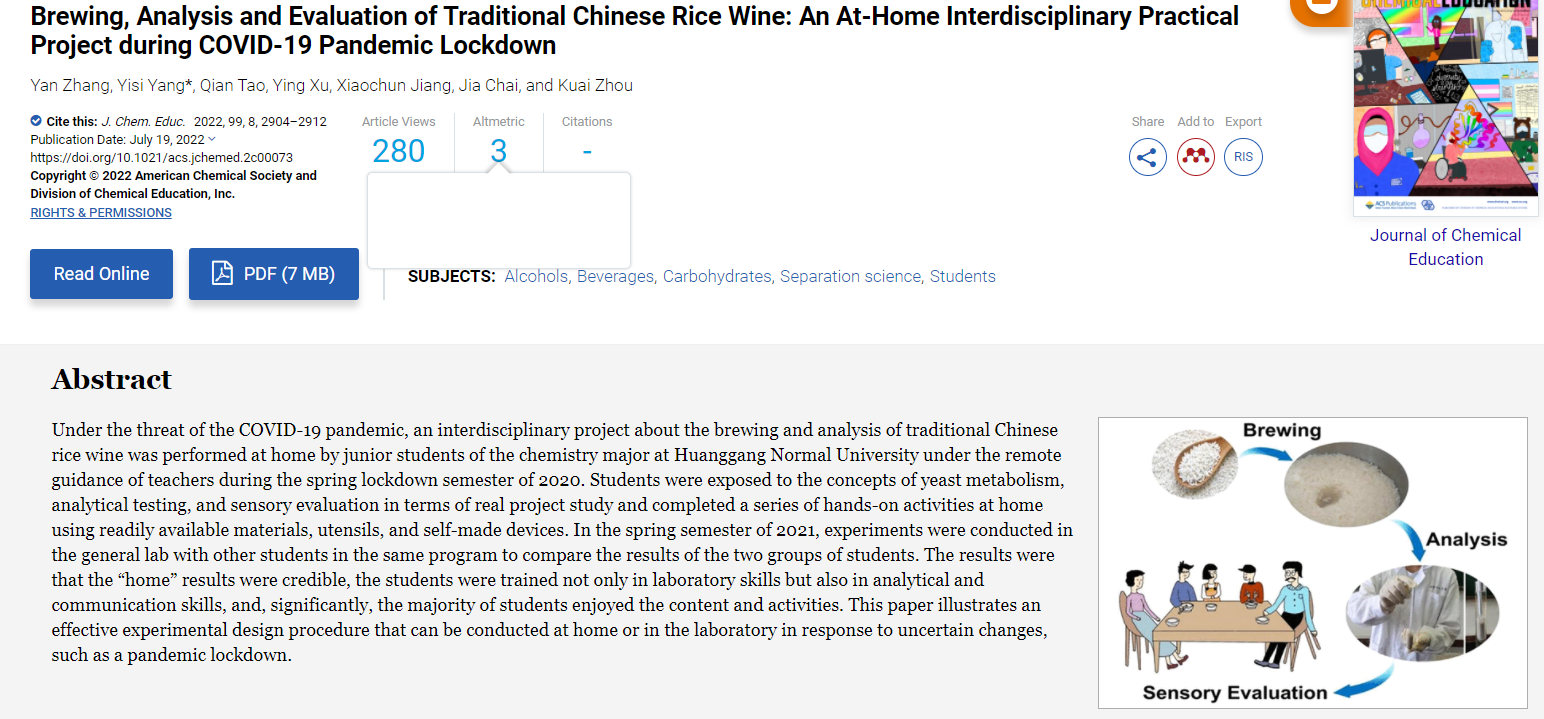Open the graphical abstract image

click(1312, 562)
